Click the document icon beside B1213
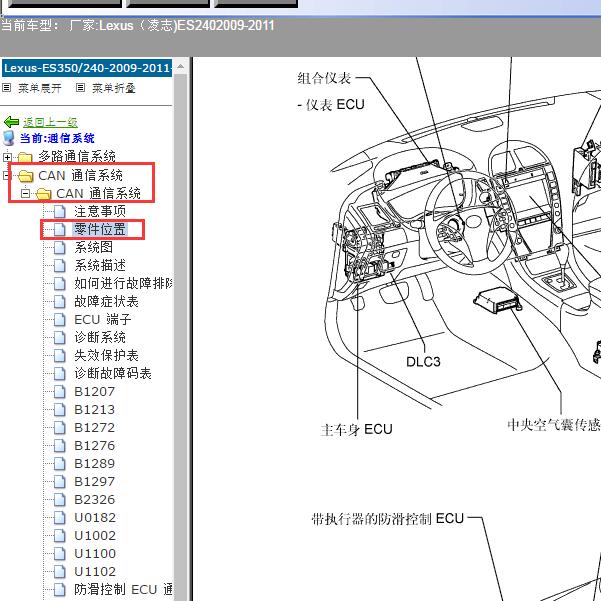 59,409
